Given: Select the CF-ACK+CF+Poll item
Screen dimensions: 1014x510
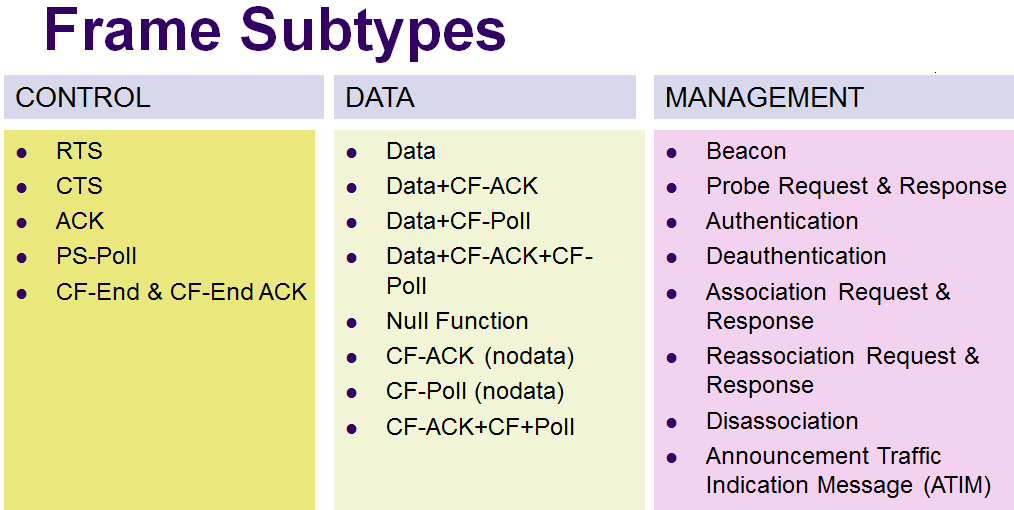Looking at the screenshot, I should (480, 428).
